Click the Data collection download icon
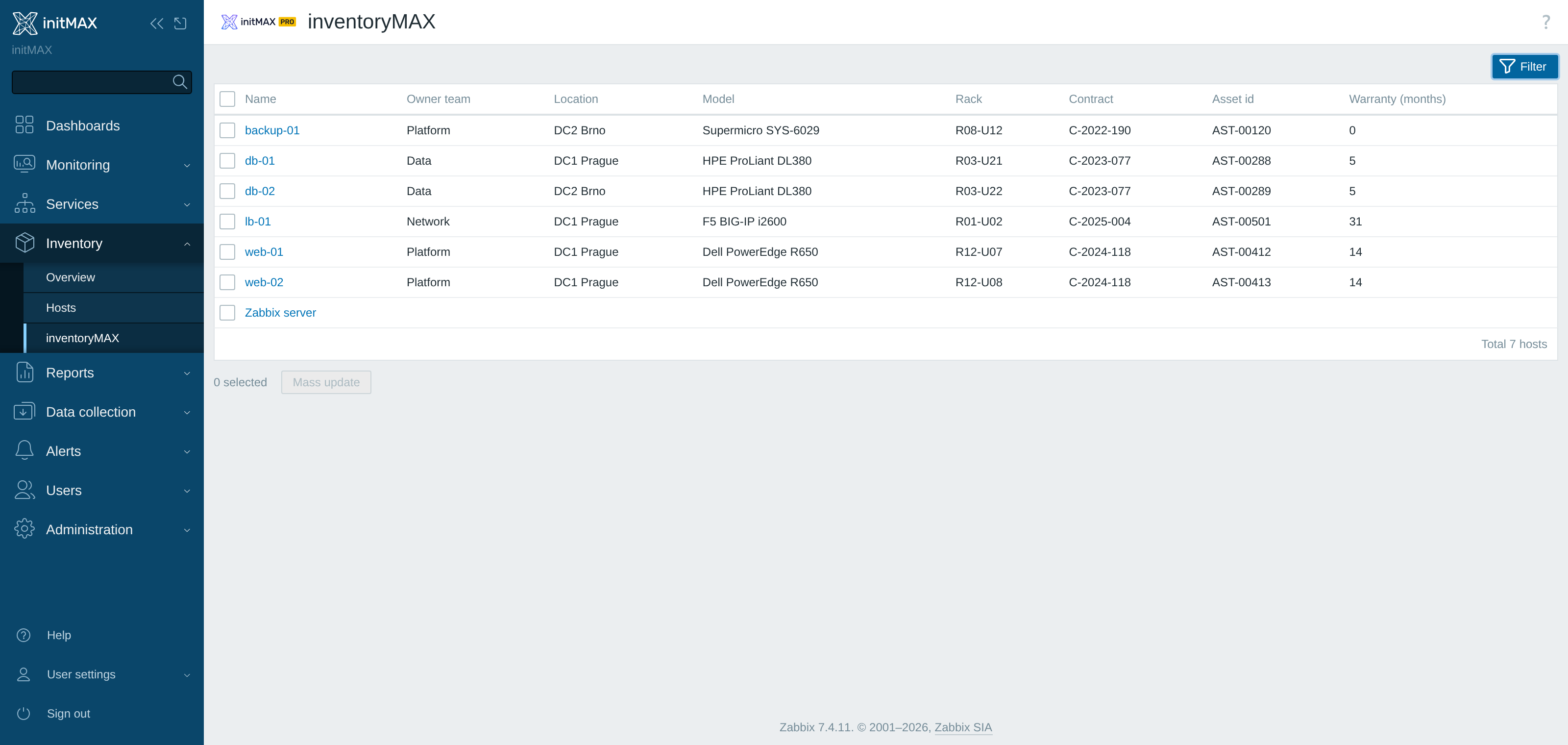The width and height of the screenshot is (1568, 745). tap(24, 411)
